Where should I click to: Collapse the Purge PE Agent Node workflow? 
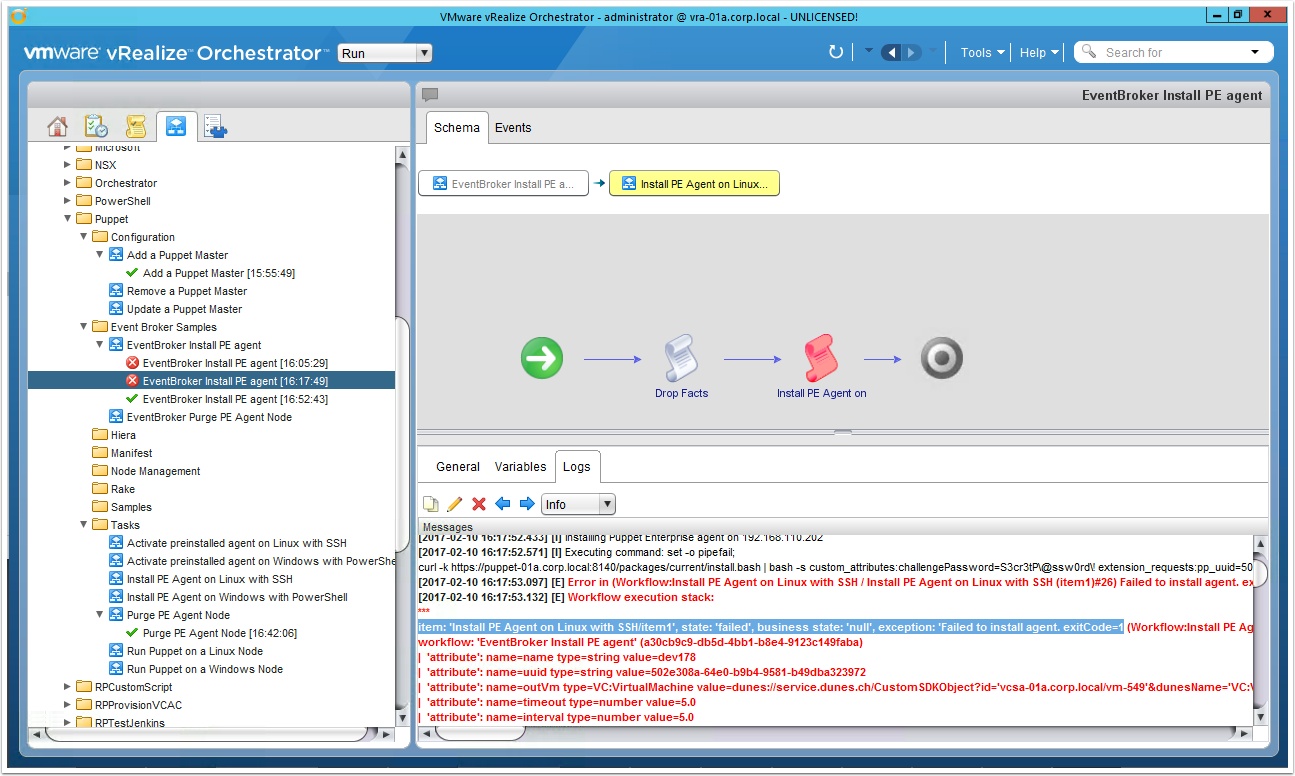click(100, 615)
